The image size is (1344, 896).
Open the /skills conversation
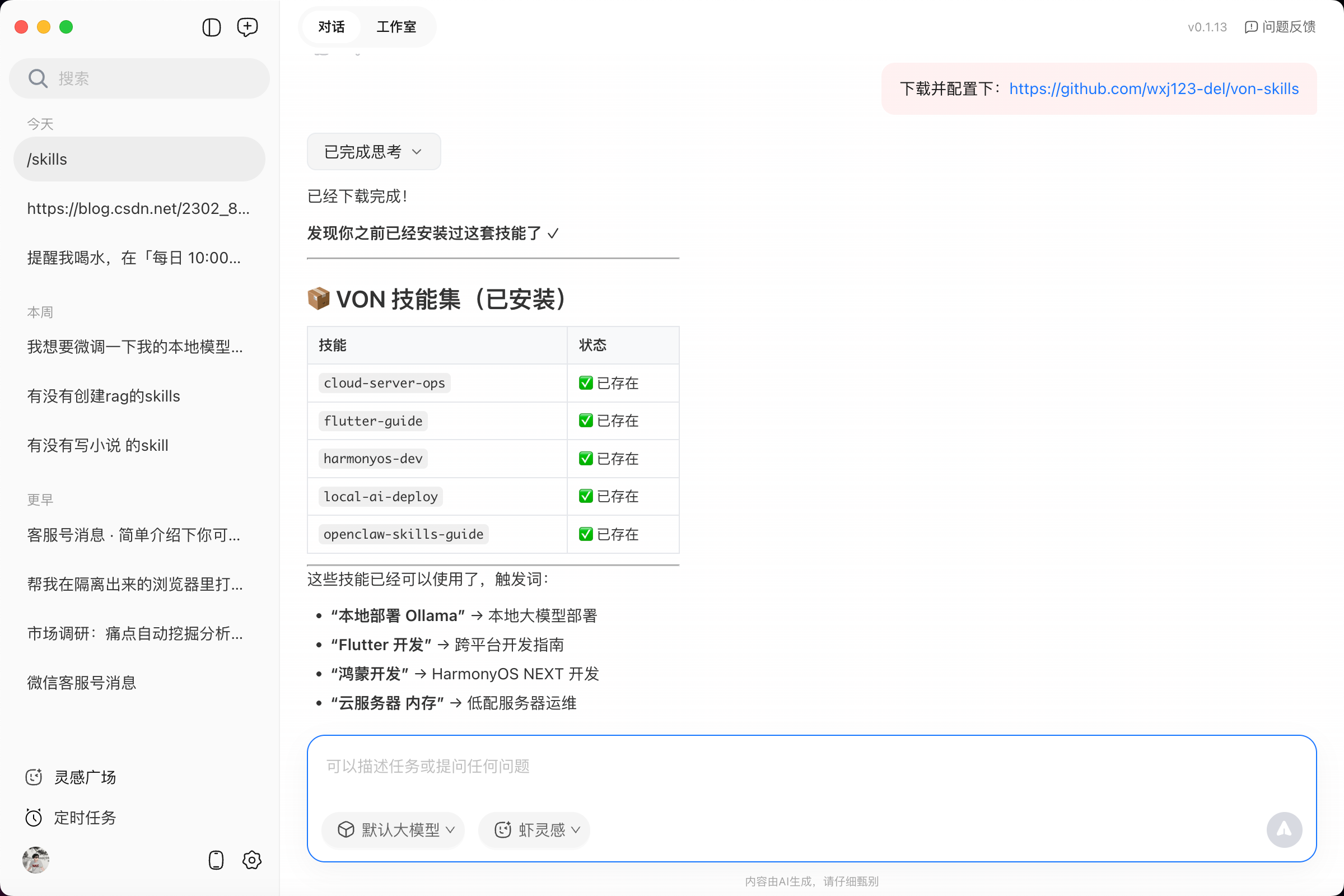click(139, 160)
